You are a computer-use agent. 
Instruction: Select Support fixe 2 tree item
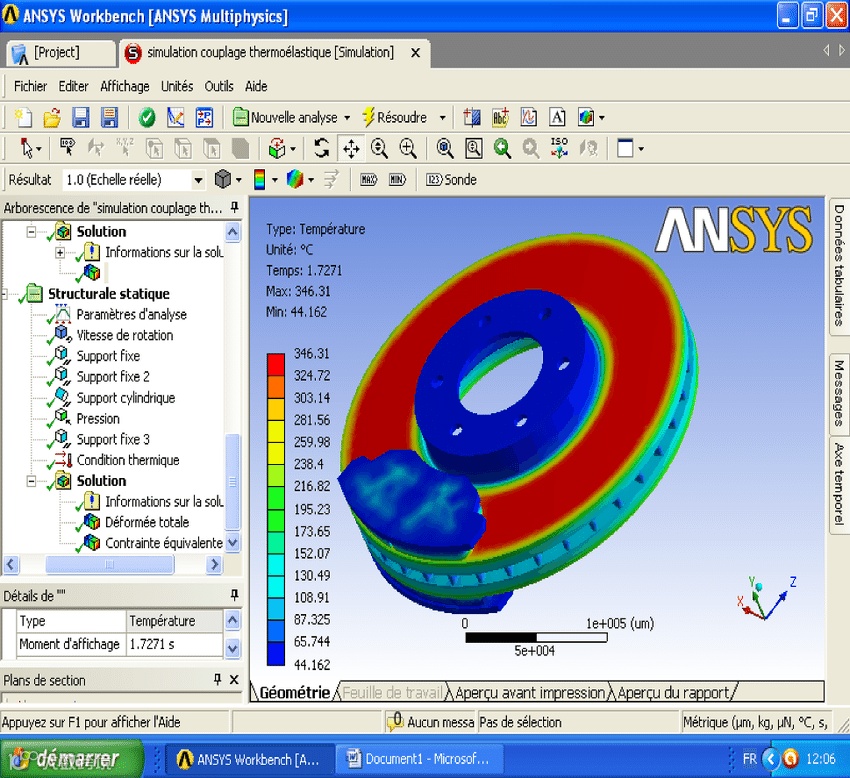pos(113,377)
